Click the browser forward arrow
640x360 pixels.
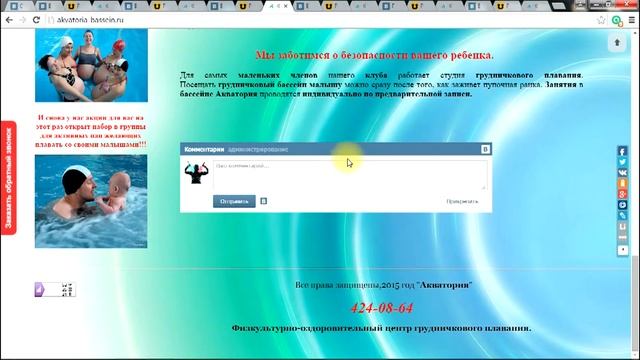(x=23, y=20)
